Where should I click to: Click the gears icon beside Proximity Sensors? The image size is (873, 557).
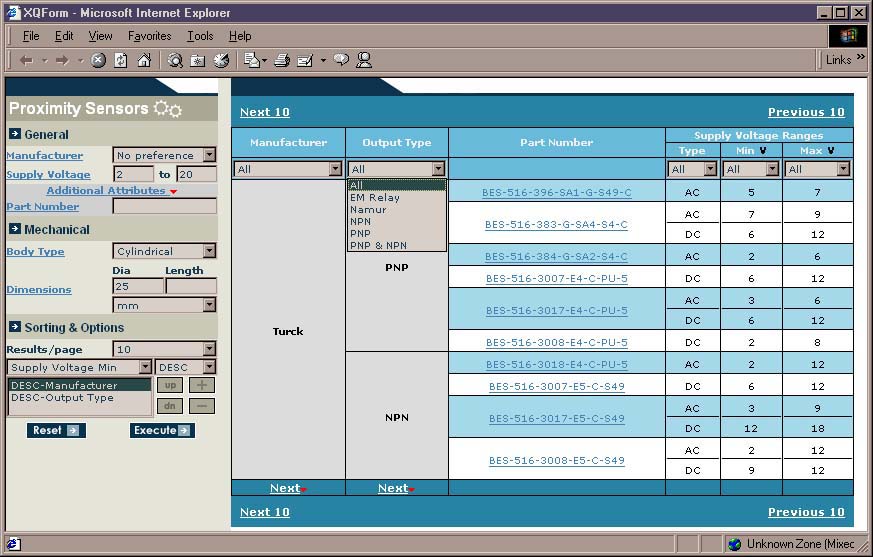point(168,109)
